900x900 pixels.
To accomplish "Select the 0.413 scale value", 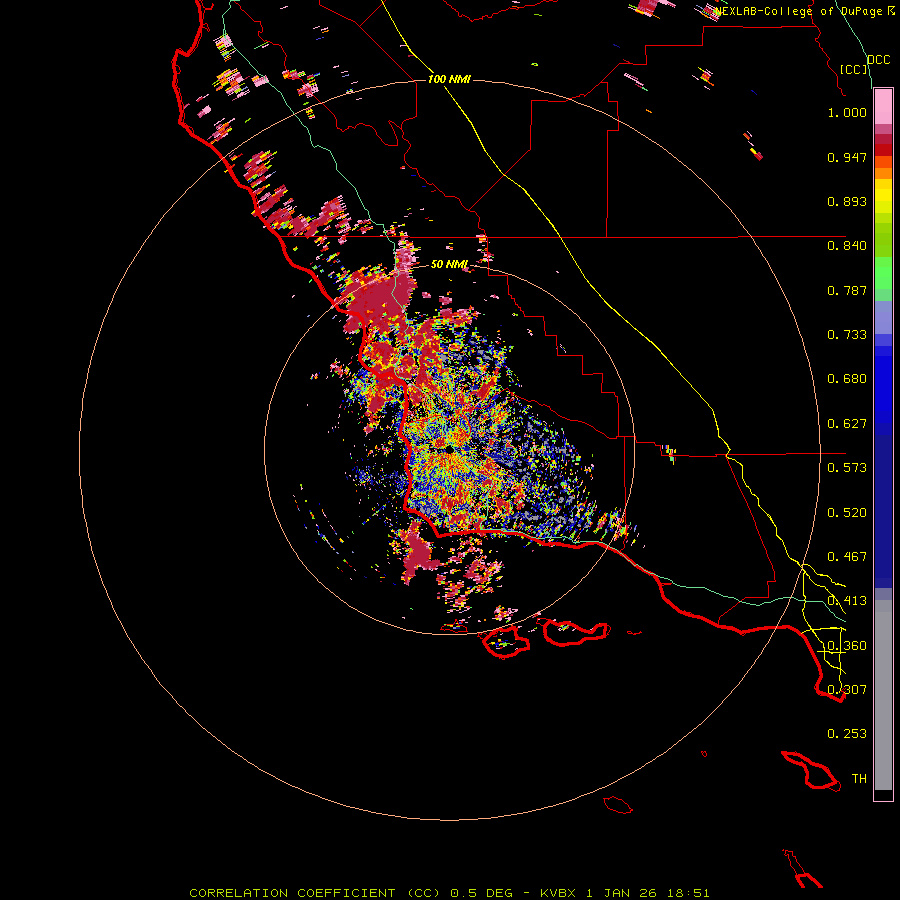I will (x=847, y=601).
